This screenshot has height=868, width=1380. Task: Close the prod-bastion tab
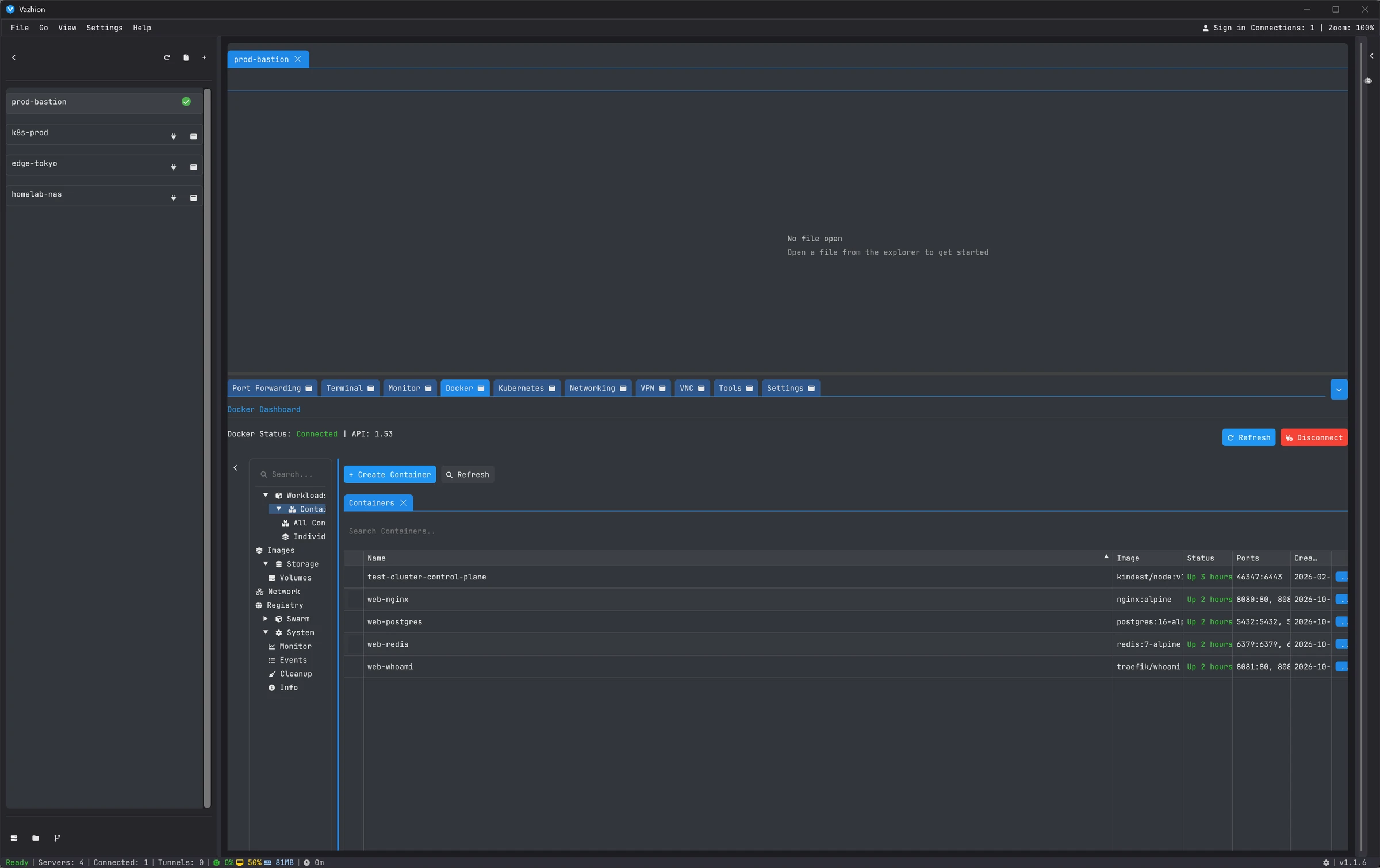click(298, 59)
